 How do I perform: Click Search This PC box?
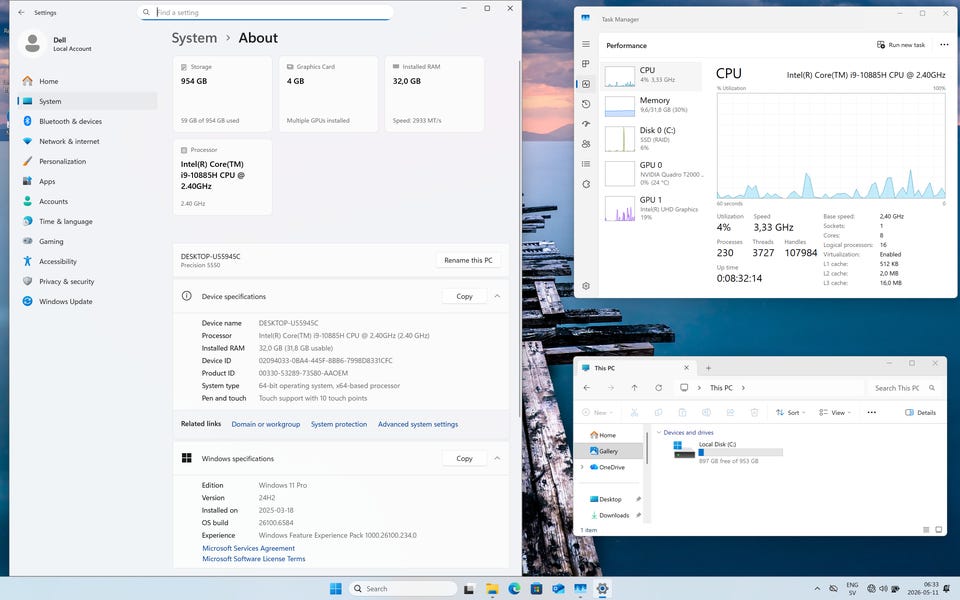(904, 388)
